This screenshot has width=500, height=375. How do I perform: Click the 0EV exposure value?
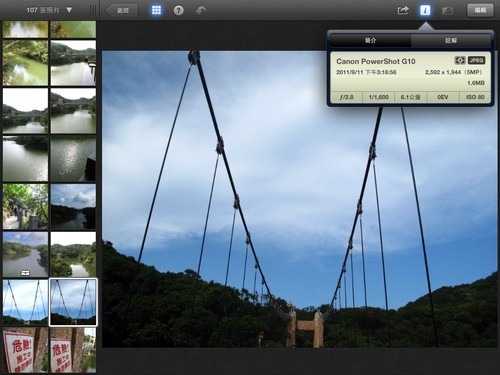tap(443, 97)
